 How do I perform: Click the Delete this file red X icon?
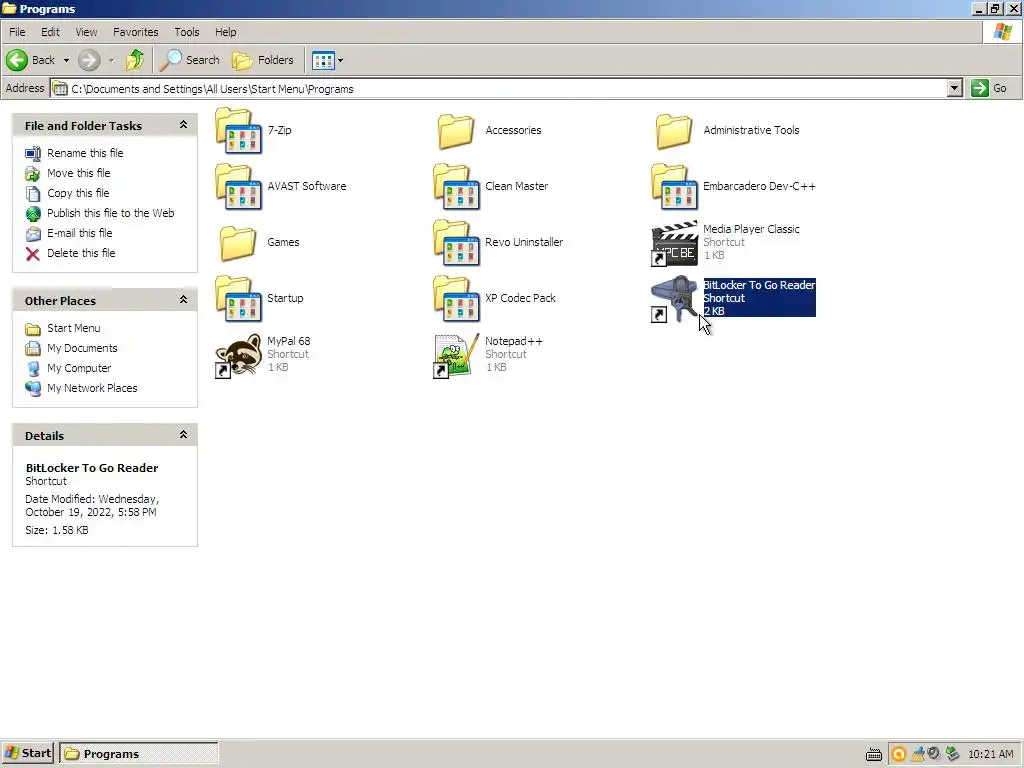[33, 254]
